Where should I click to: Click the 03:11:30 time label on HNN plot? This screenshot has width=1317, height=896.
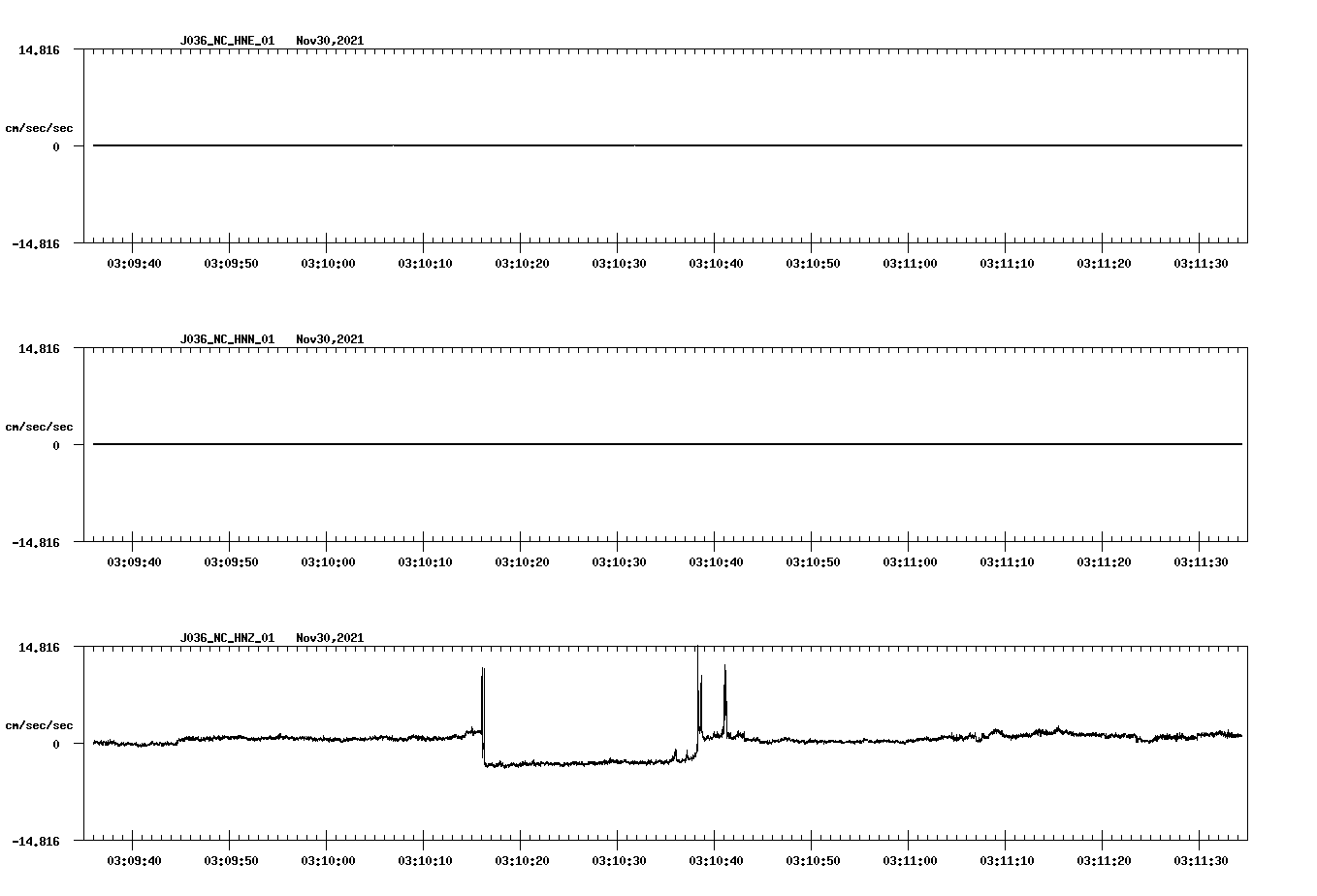tap(1201, 562)
